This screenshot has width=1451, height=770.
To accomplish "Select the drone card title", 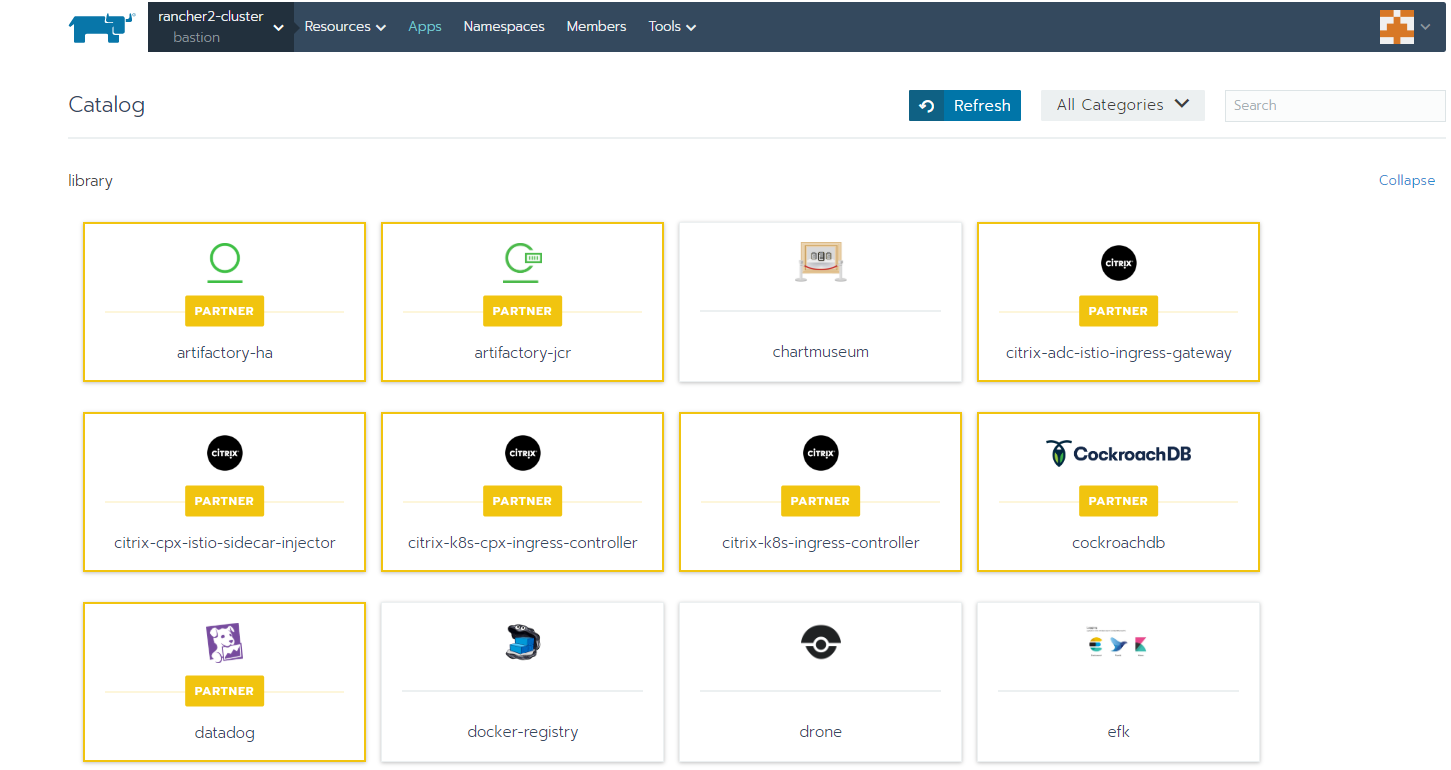I will [x=821, y=732].
